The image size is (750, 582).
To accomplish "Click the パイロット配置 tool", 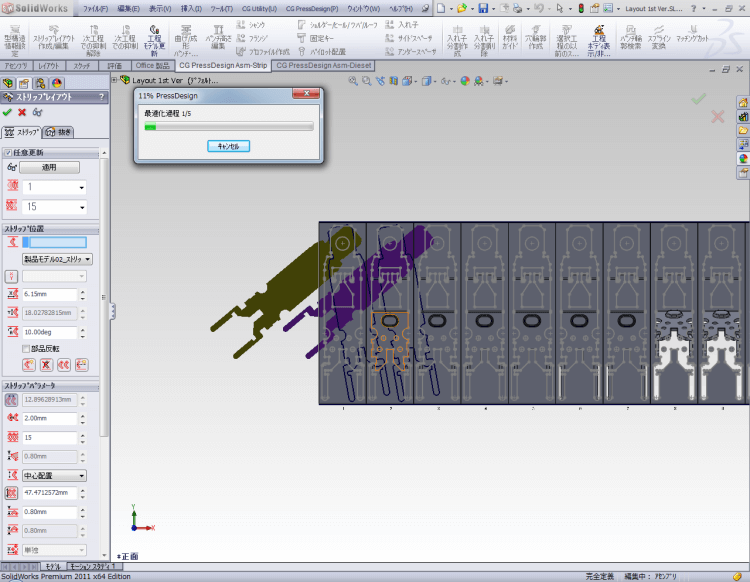I will [321, 52].
